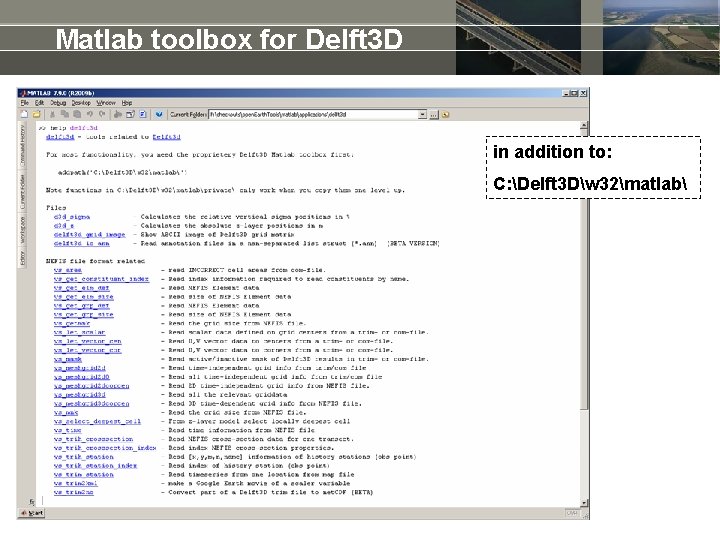Click scrollbar down arrow in Command Window
The image size is (720, 540).
click(x=584, y=503)
